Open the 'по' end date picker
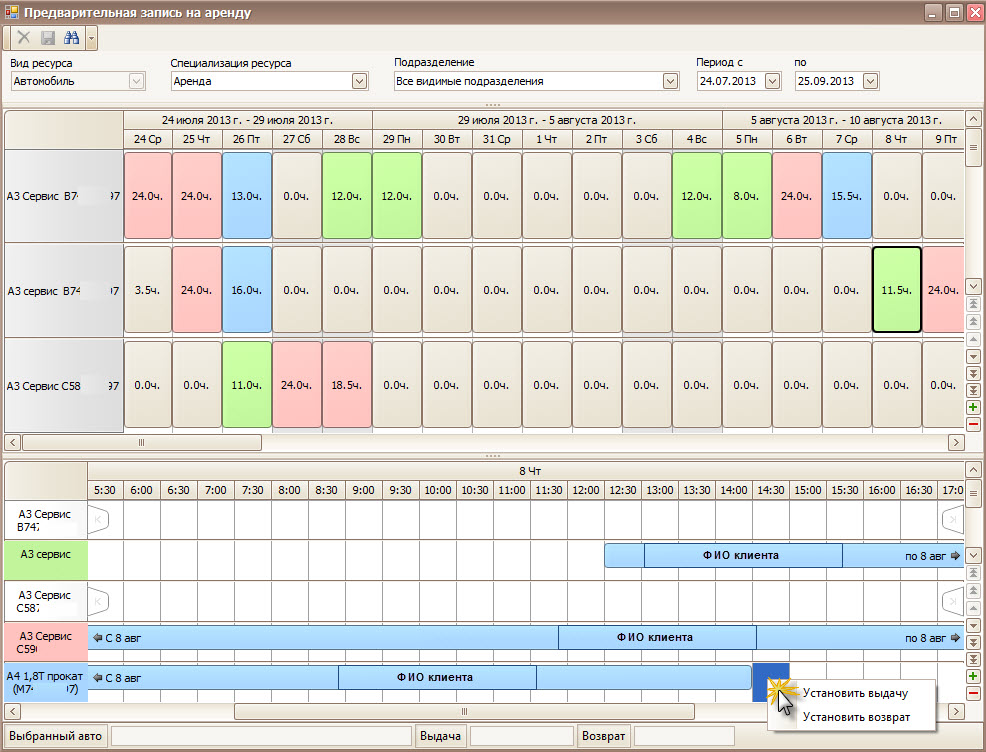986x752 pixels. (x=869, y=81)
